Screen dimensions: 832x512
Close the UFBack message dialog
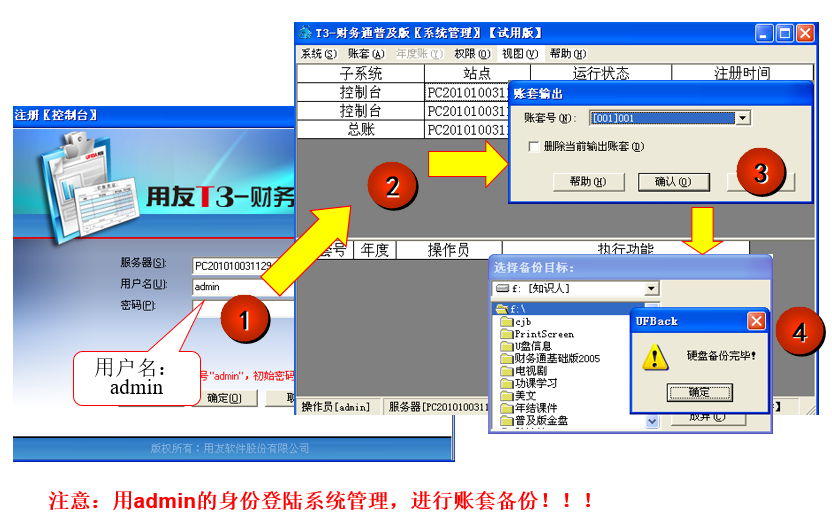pyautogui.click(x=756, y=321)
